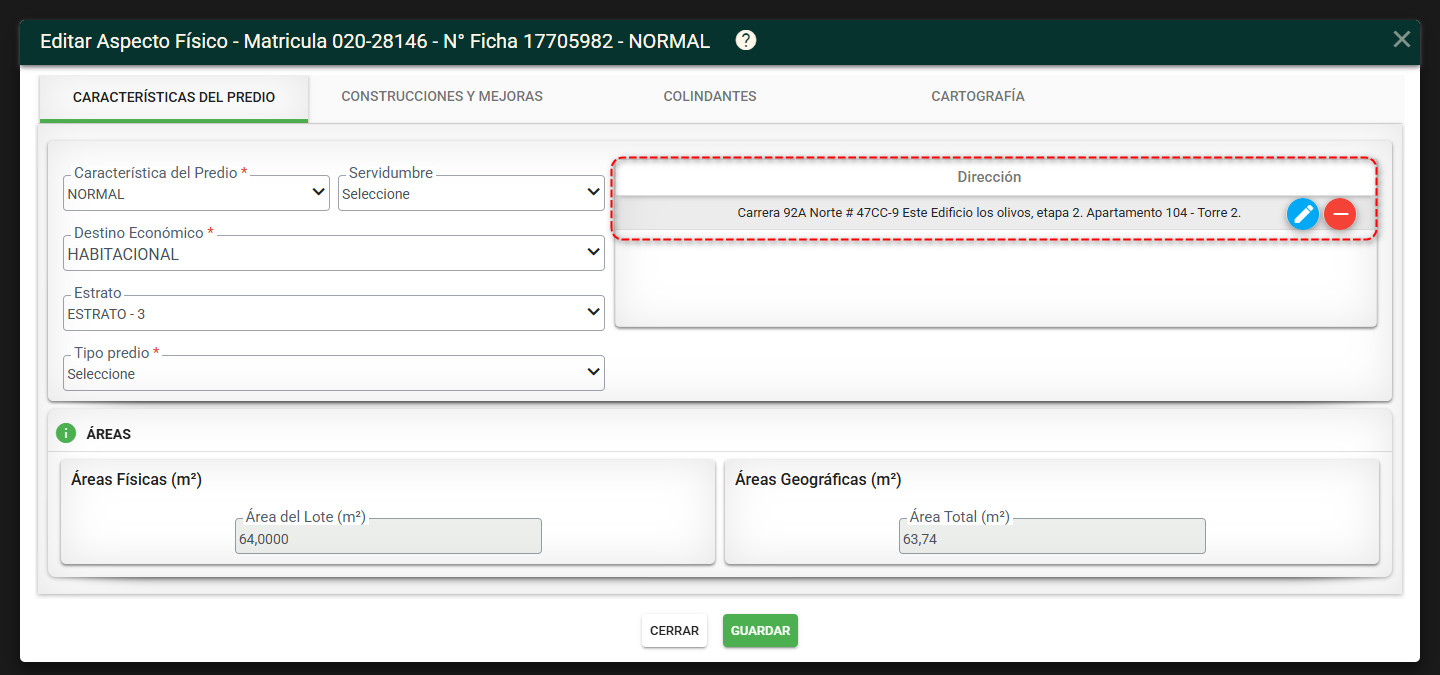Viewport: 1440px width, 675px height.
Task: Open the Destino Económico dropdown
Action: [x=334, y=253]
